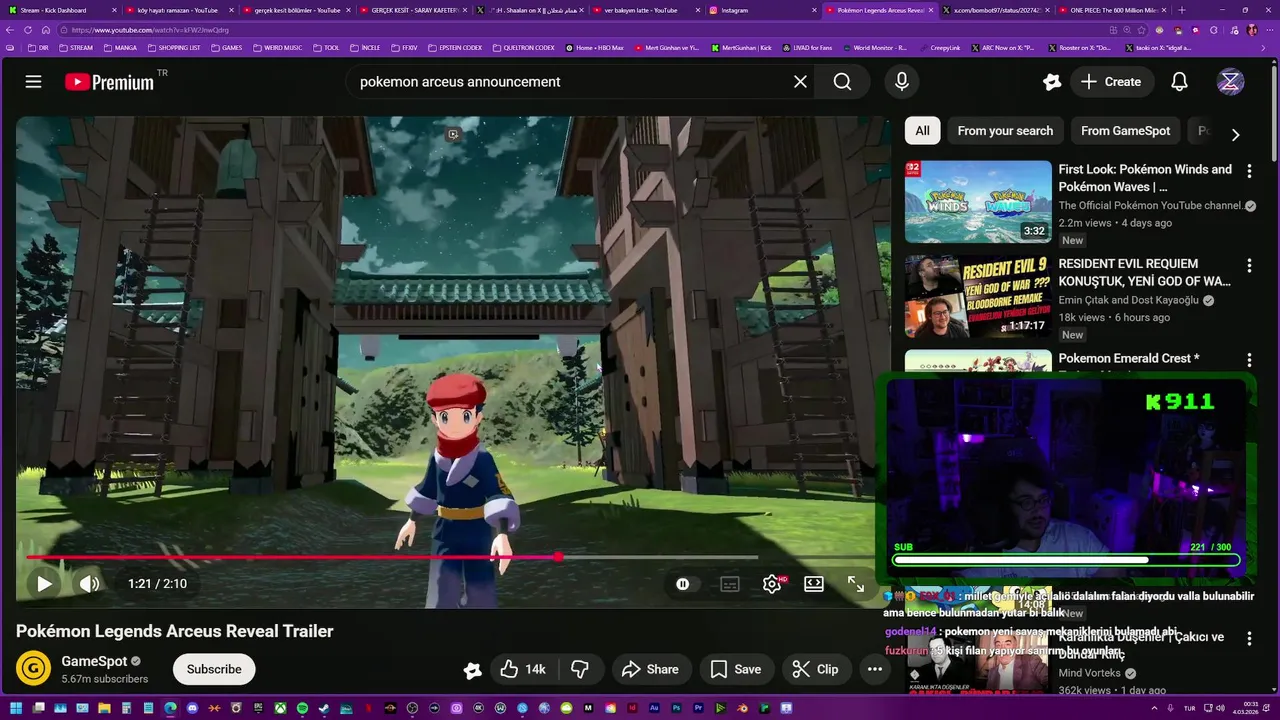The image size is (1280, 720).
Task: Start voice search with the microphone
Action: (902, 82)
